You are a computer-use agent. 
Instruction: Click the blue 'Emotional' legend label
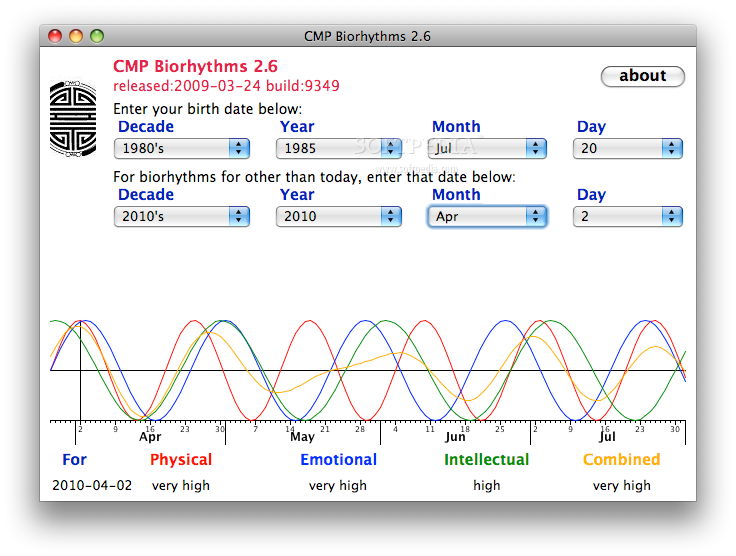(338, 459)
